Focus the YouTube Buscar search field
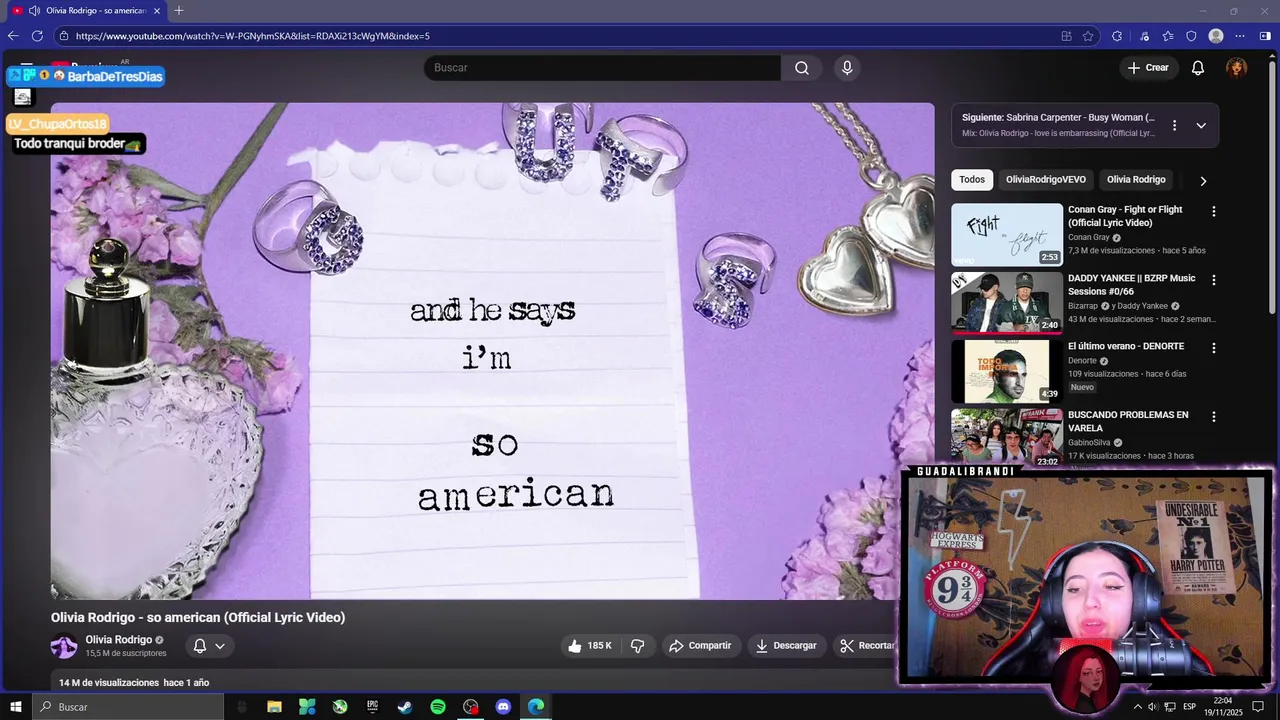 (602, 68)
